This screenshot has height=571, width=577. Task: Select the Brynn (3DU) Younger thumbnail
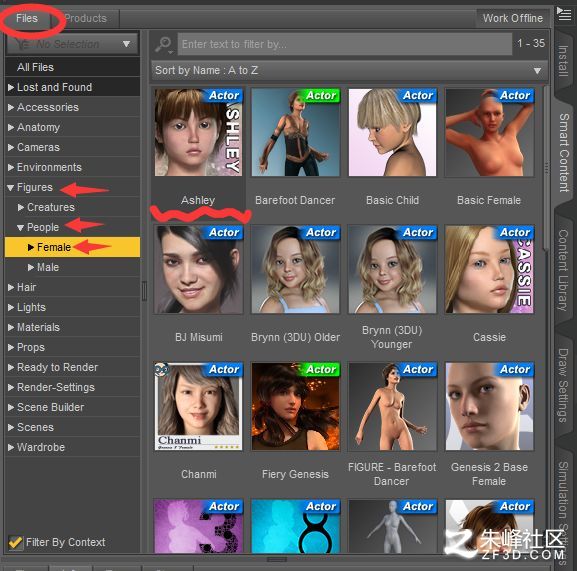(393, 269)
